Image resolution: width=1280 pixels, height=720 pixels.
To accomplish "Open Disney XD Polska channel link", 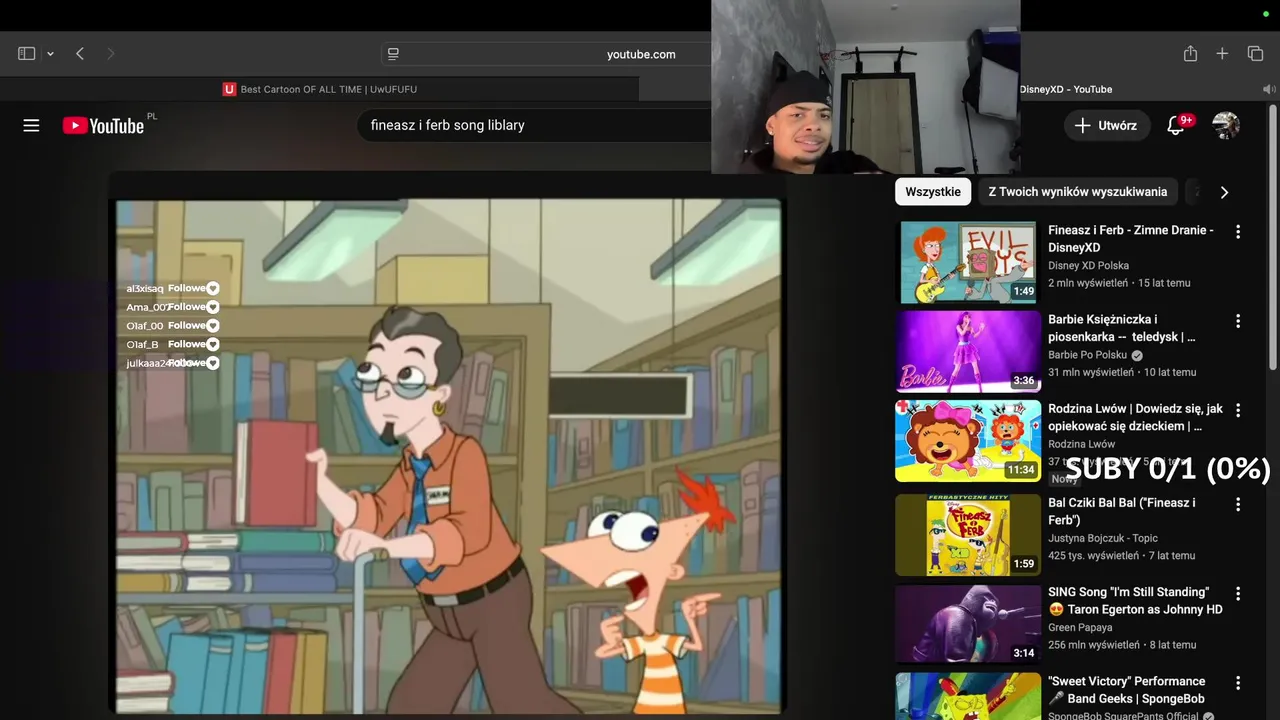I will click(x=1088, y=266).
